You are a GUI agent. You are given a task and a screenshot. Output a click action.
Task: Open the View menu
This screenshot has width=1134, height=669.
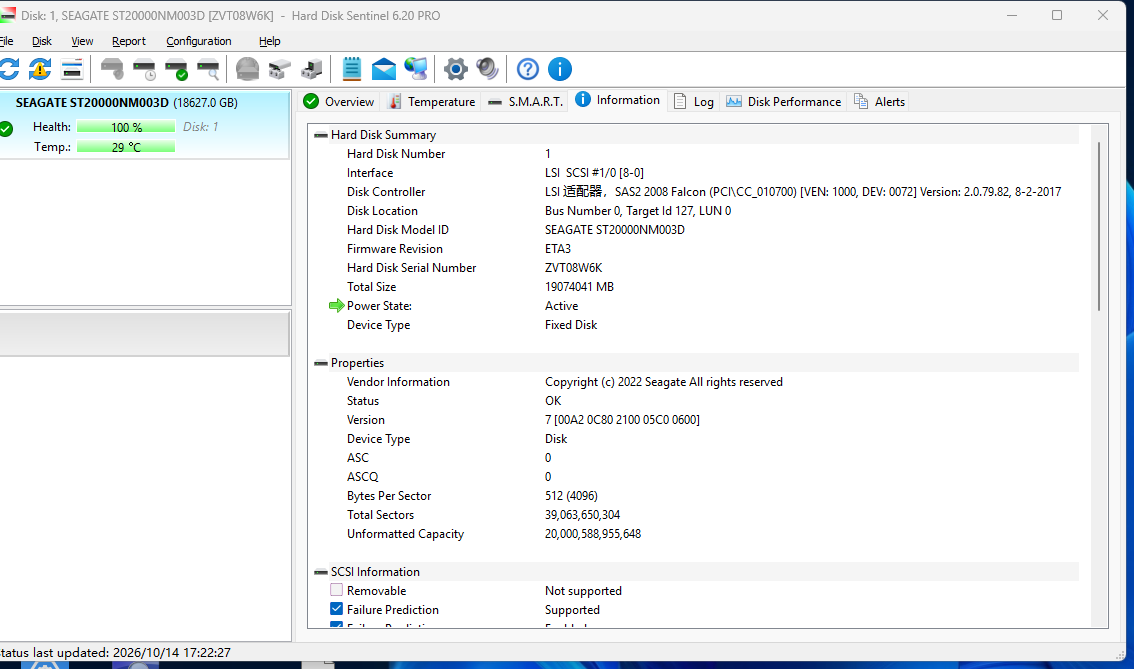click(82, 41)
